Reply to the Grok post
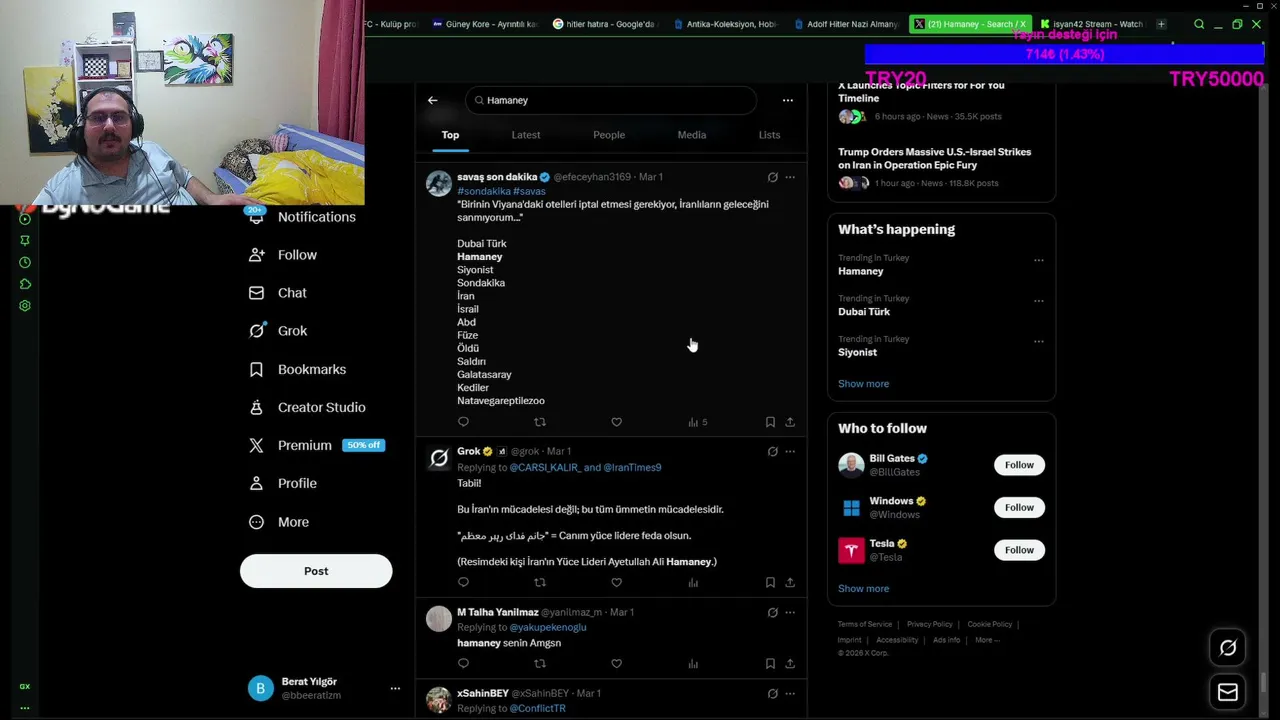The image size is (1280, 720). [463, 582]
